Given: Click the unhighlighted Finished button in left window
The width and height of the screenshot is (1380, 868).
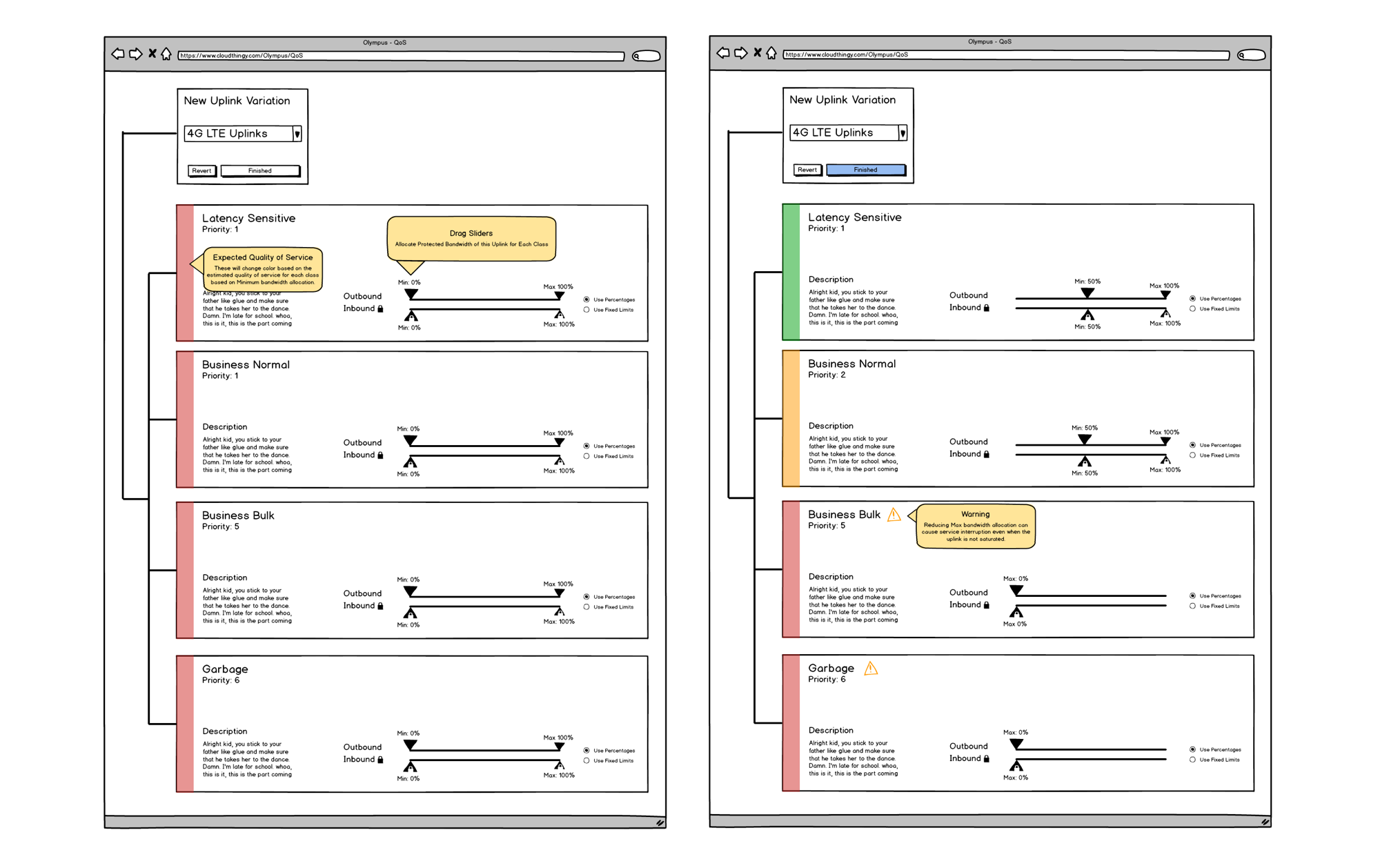Looking at the screenshot, I should coord(260,170).
